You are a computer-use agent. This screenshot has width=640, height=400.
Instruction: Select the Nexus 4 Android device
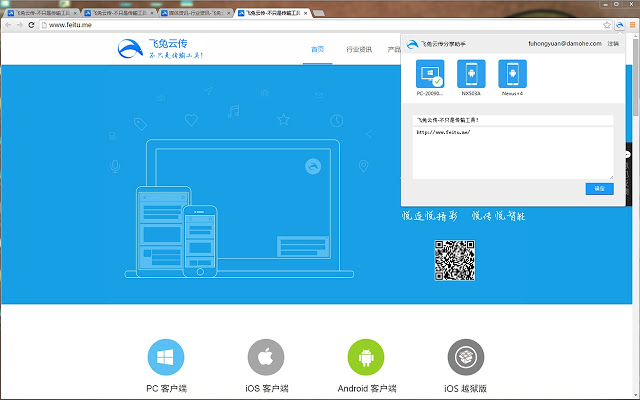point(512,74)
